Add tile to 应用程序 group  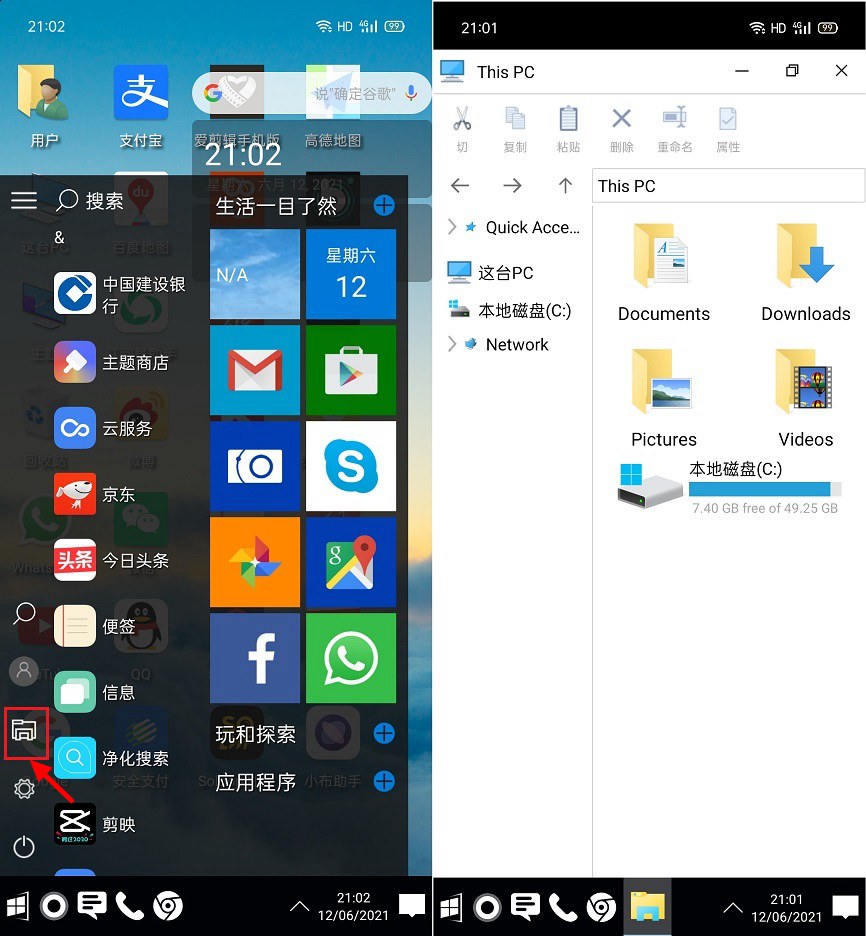[384, 781]
